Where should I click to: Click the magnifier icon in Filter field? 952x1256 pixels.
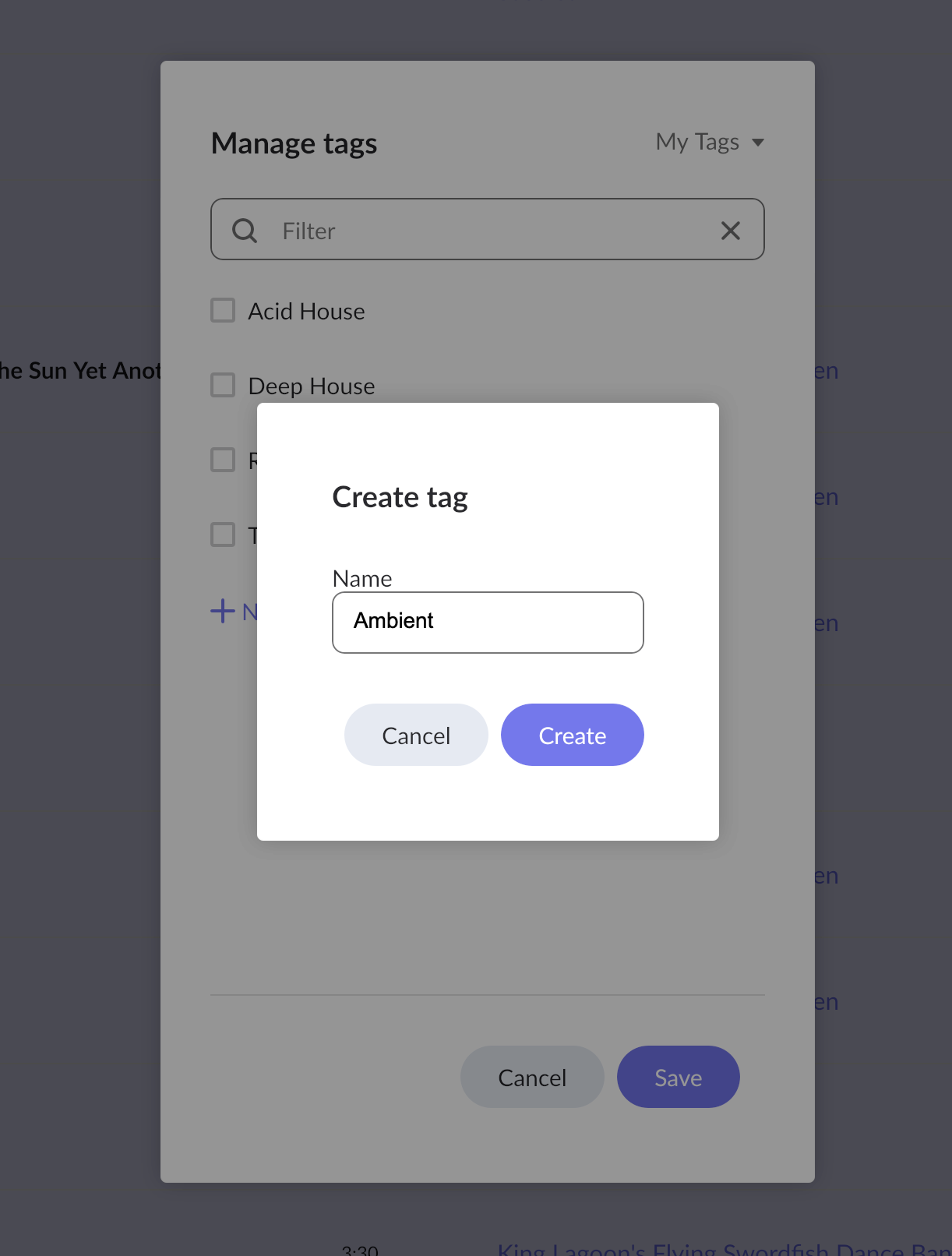coord(245,231)
